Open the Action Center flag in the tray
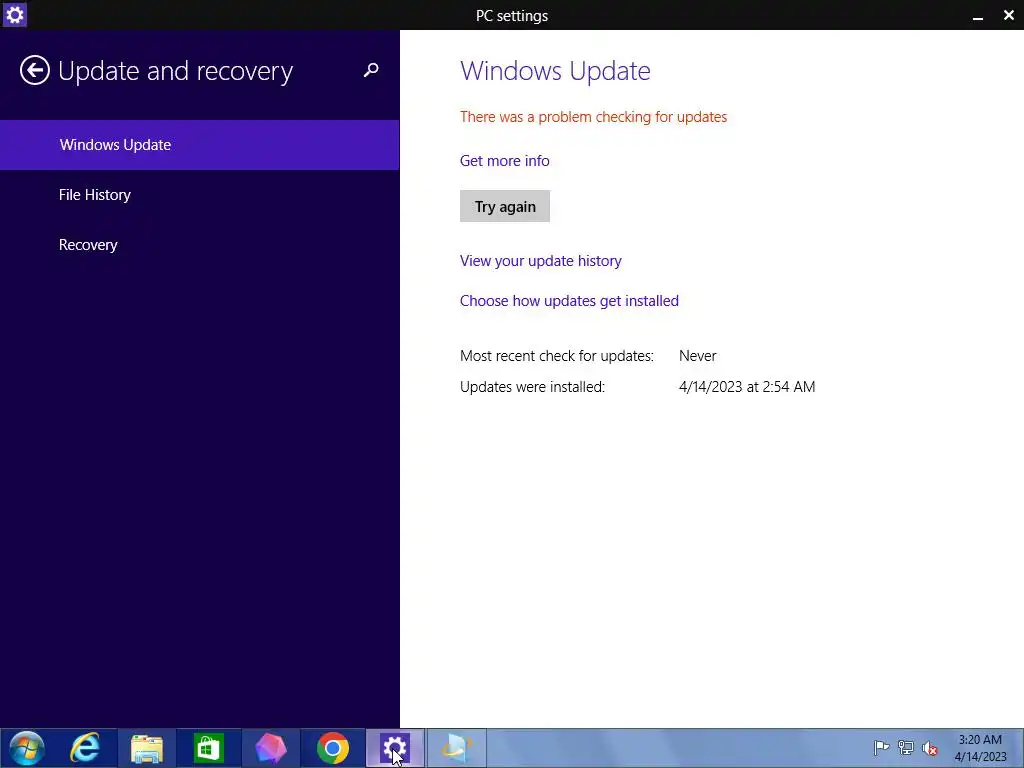This screenshot has height=768, width=1024. click(x=881, y=748)
